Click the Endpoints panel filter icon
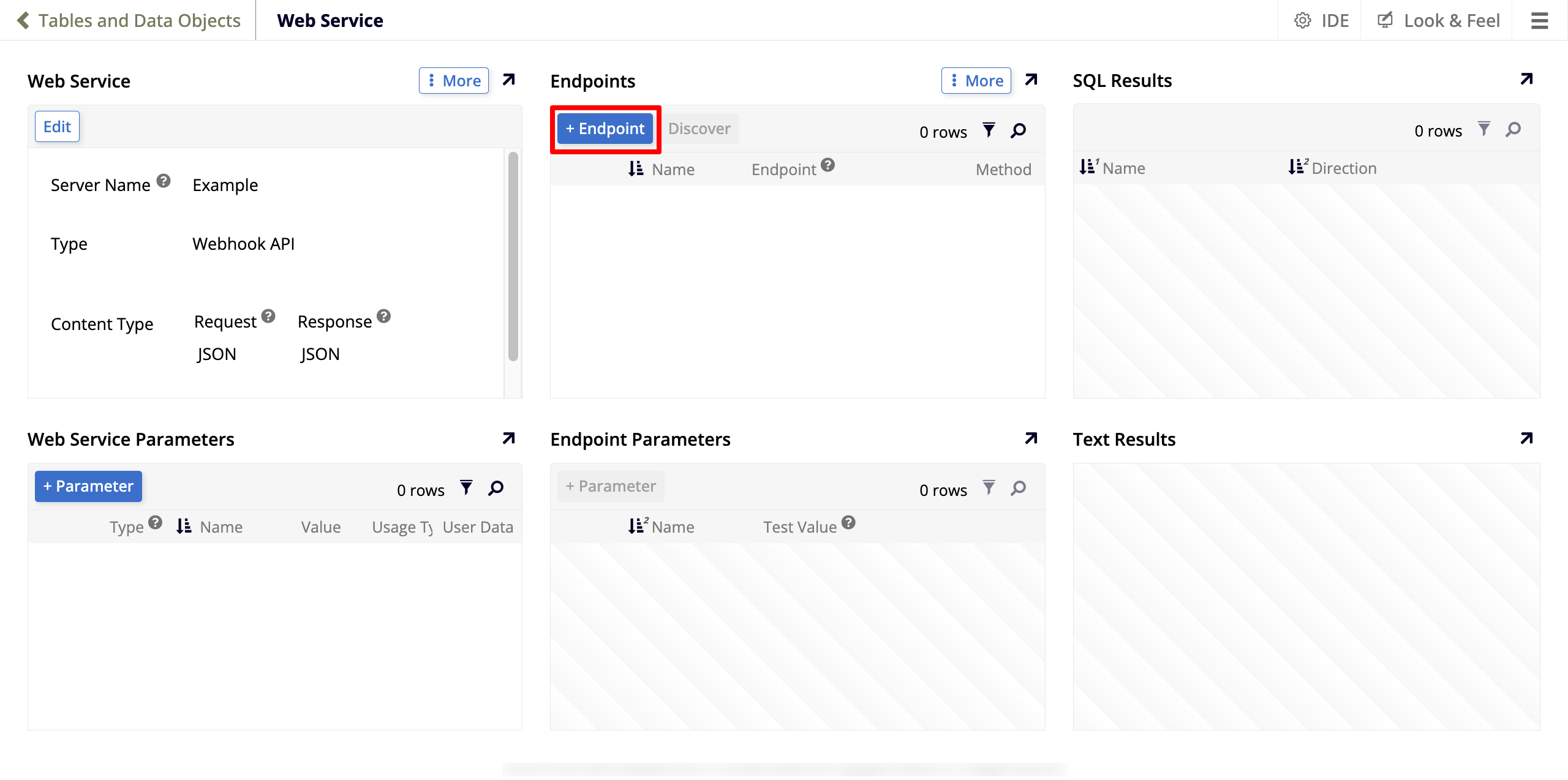The width and height of the screenshot is (1568, 780). coord(989,130)
